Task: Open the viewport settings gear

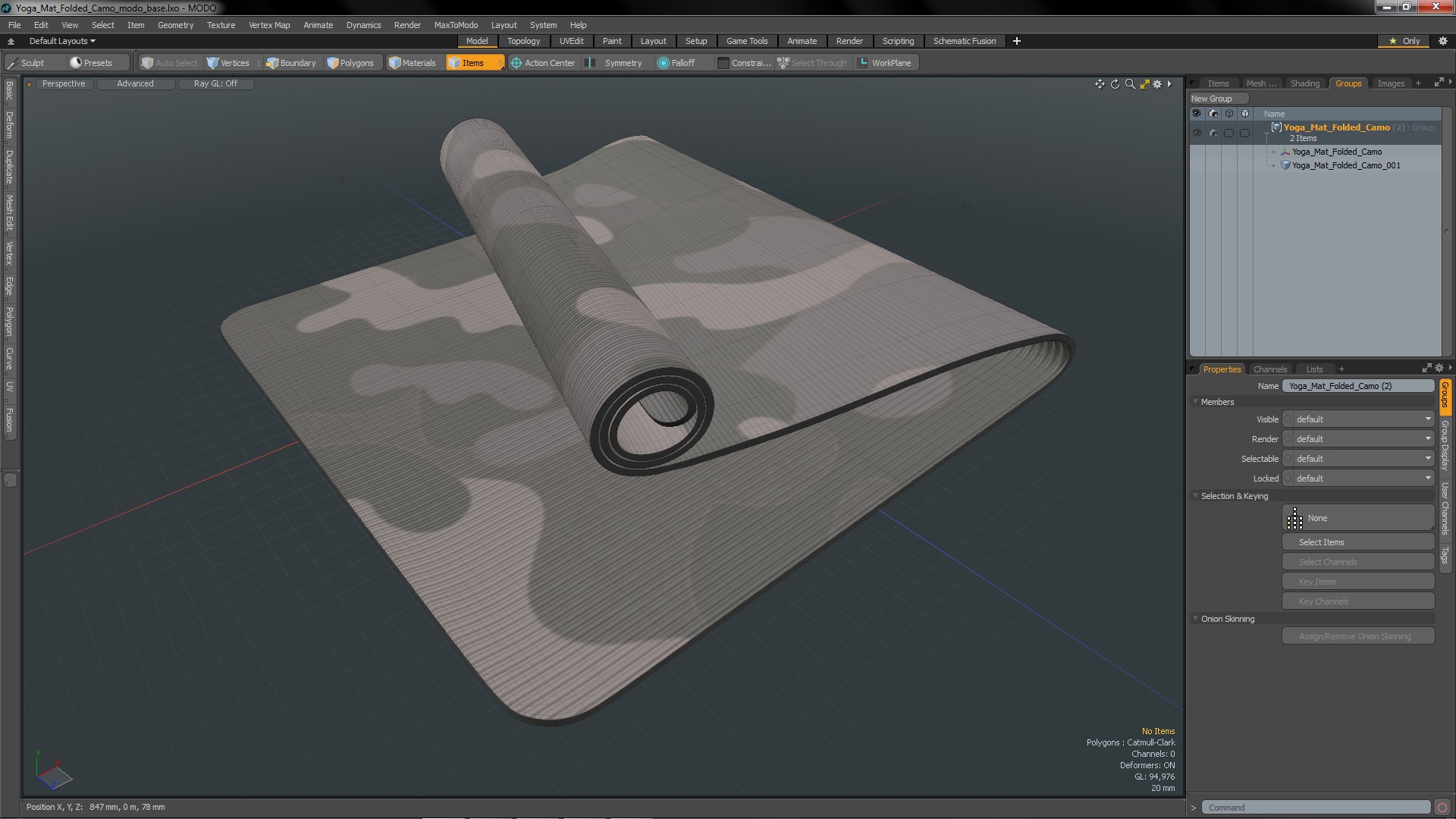Action: point(1157,84)
